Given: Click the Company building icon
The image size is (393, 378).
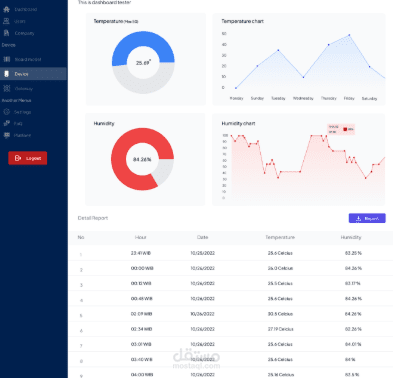Looking at the screenshot, I should pos(6,33).
